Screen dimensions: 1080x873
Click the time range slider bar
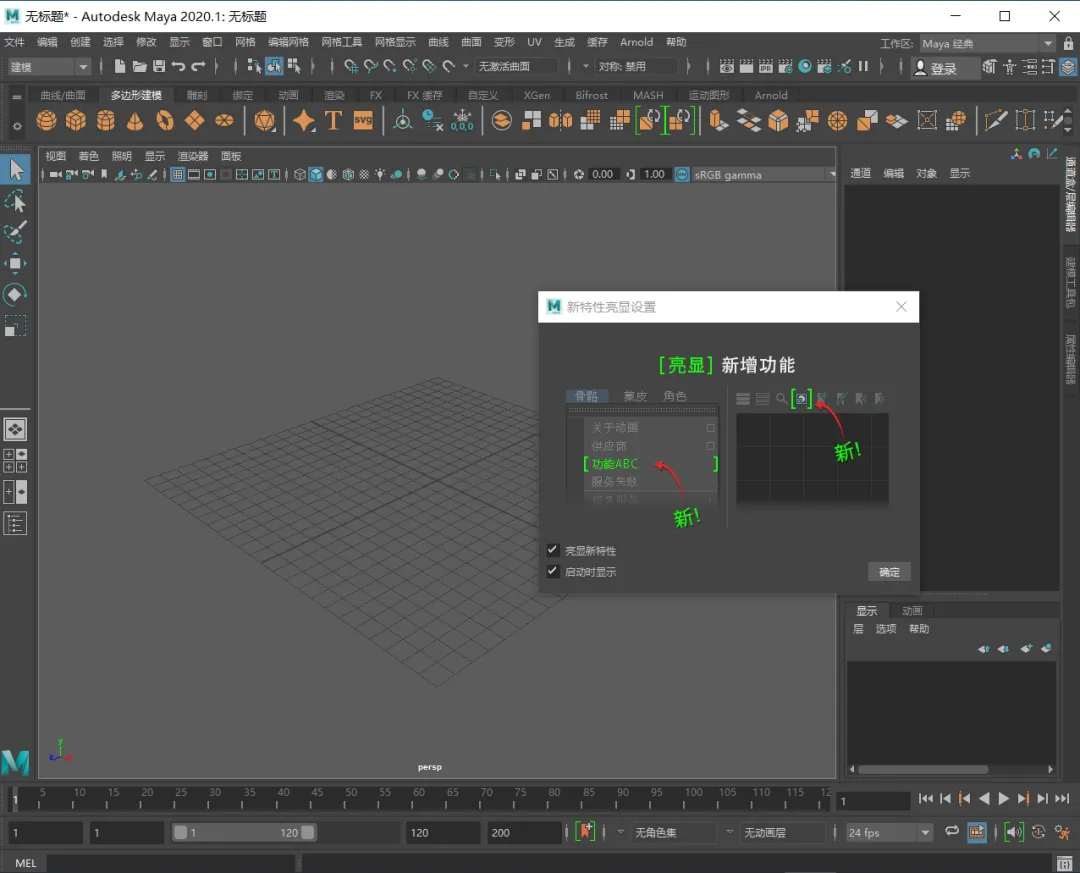[245, 832]
